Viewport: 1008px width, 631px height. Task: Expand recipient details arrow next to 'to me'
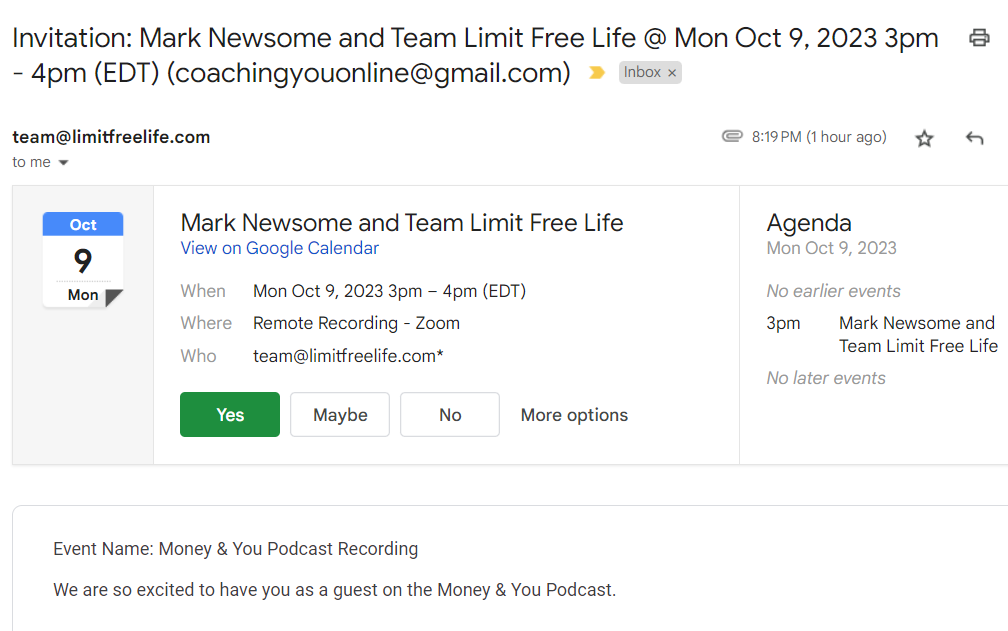coord(63,163)
